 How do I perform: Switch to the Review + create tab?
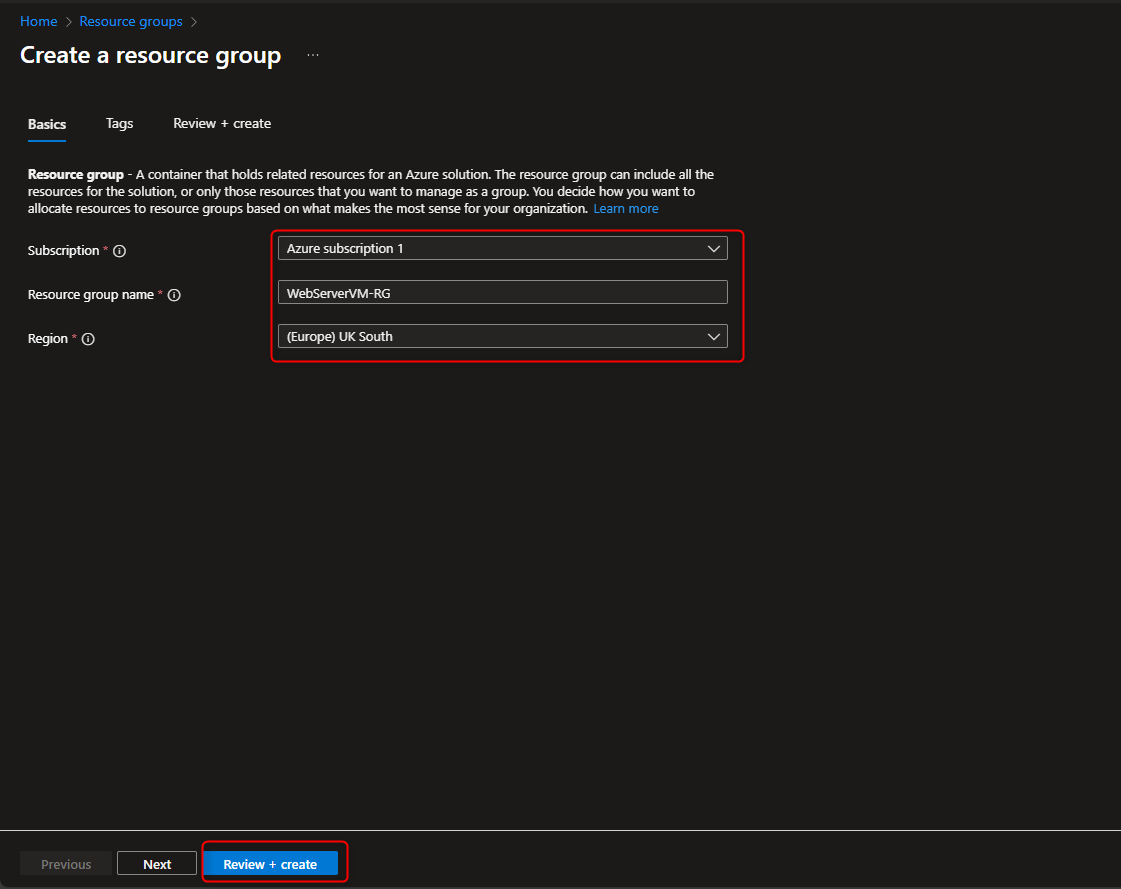[x=222, y=123]
